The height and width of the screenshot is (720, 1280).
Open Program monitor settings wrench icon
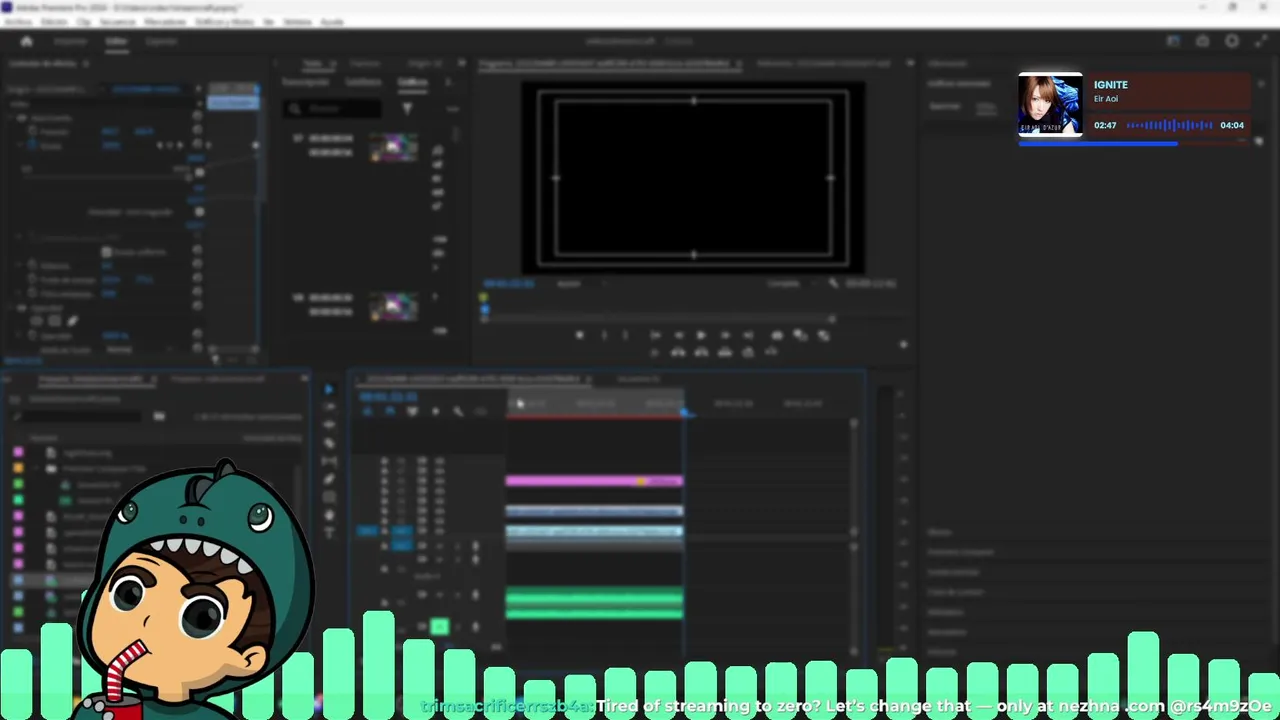coord(833,284)
